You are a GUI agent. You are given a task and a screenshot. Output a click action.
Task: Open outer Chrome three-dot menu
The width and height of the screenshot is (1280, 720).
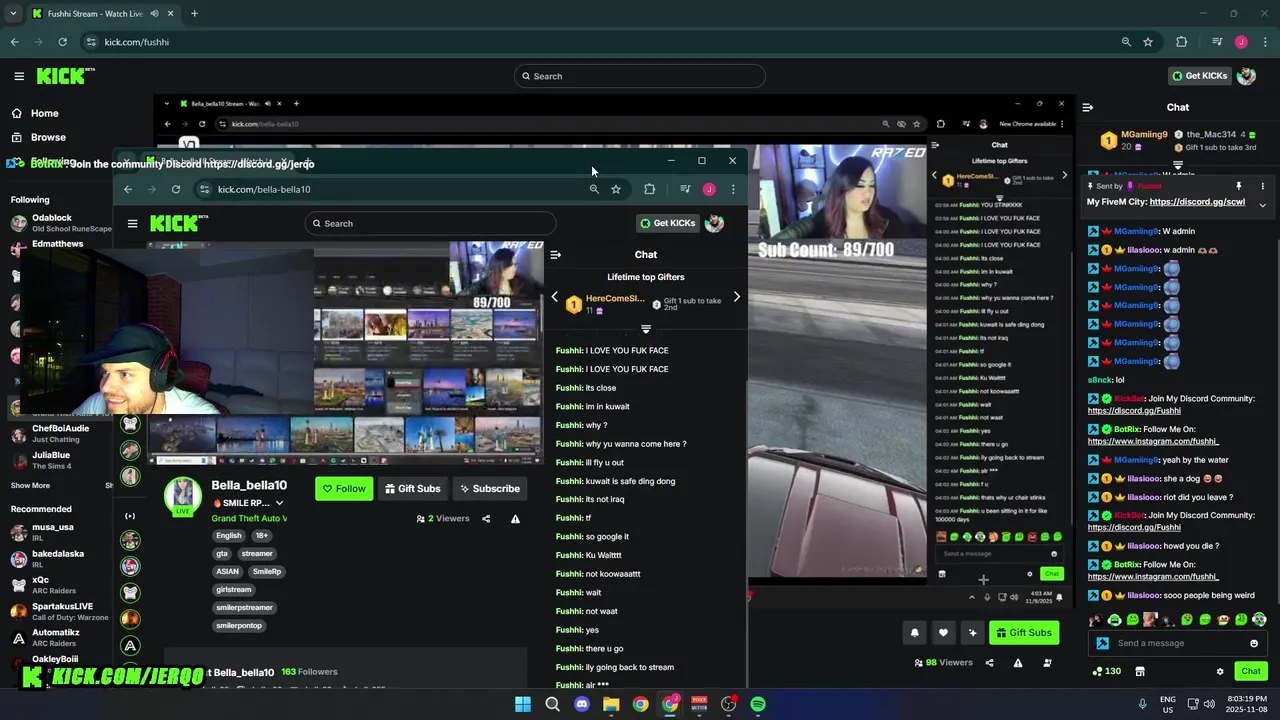pos(1266,42)
